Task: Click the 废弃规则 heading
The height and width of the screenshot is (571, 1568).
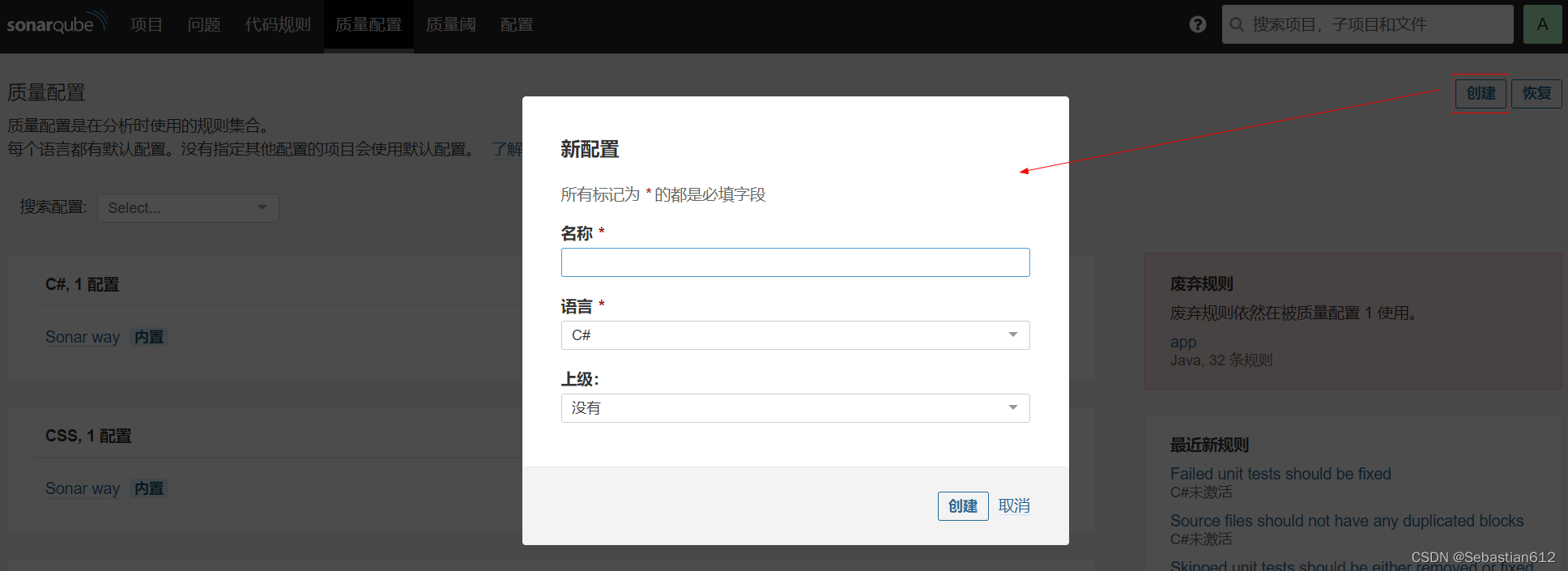Action: pos(1202,283)
